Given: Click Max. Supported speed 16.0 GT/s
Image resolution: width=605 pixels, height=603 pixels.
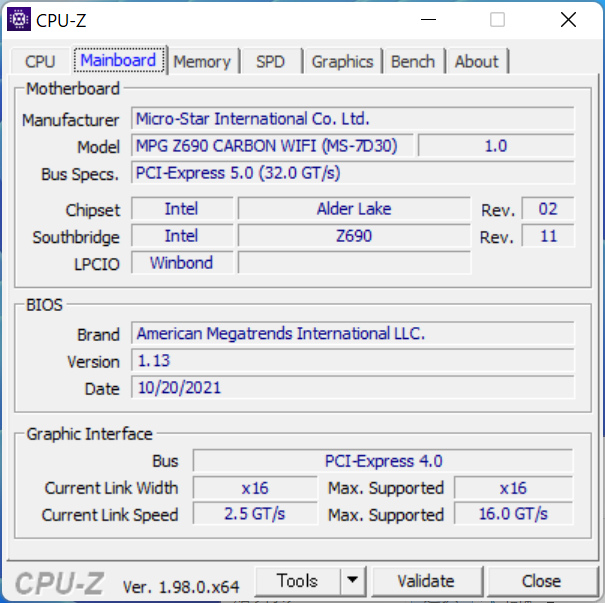Looking at the screenshot, I should click(514, 514).
